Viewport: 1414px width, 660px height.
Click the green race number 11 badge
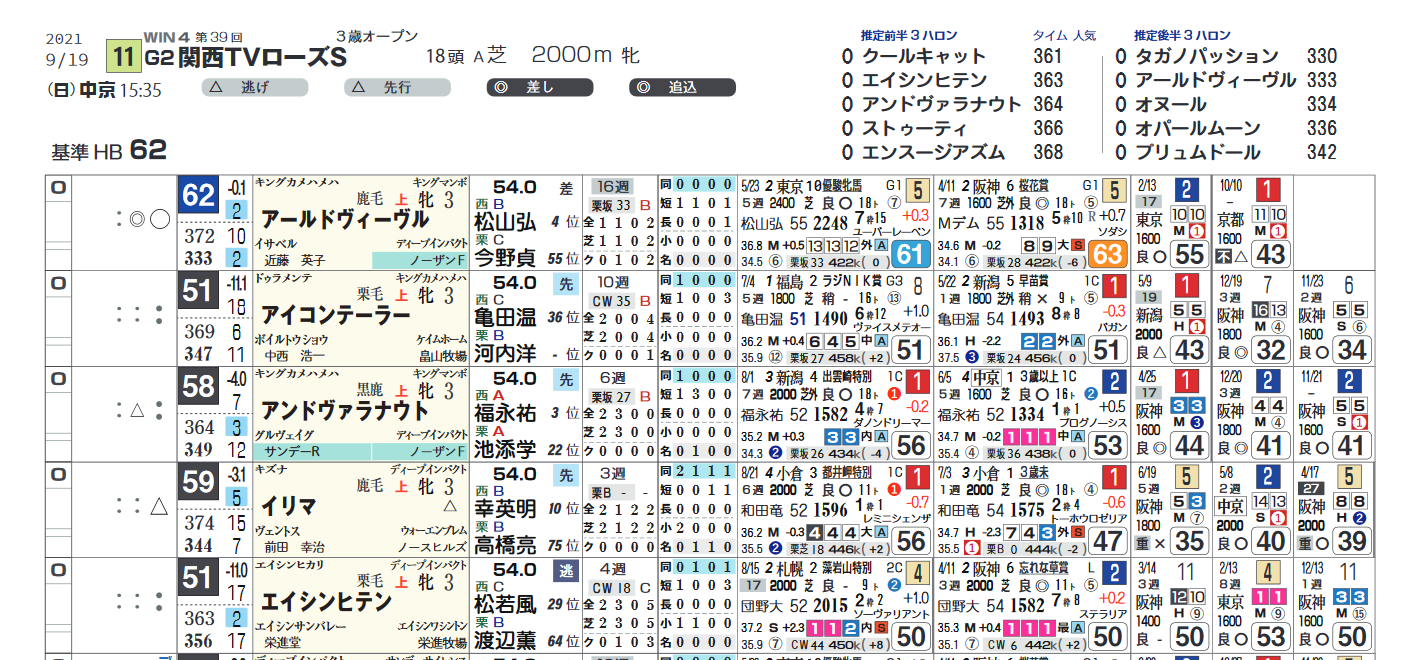pyautogui.click(x=124, y=56)
